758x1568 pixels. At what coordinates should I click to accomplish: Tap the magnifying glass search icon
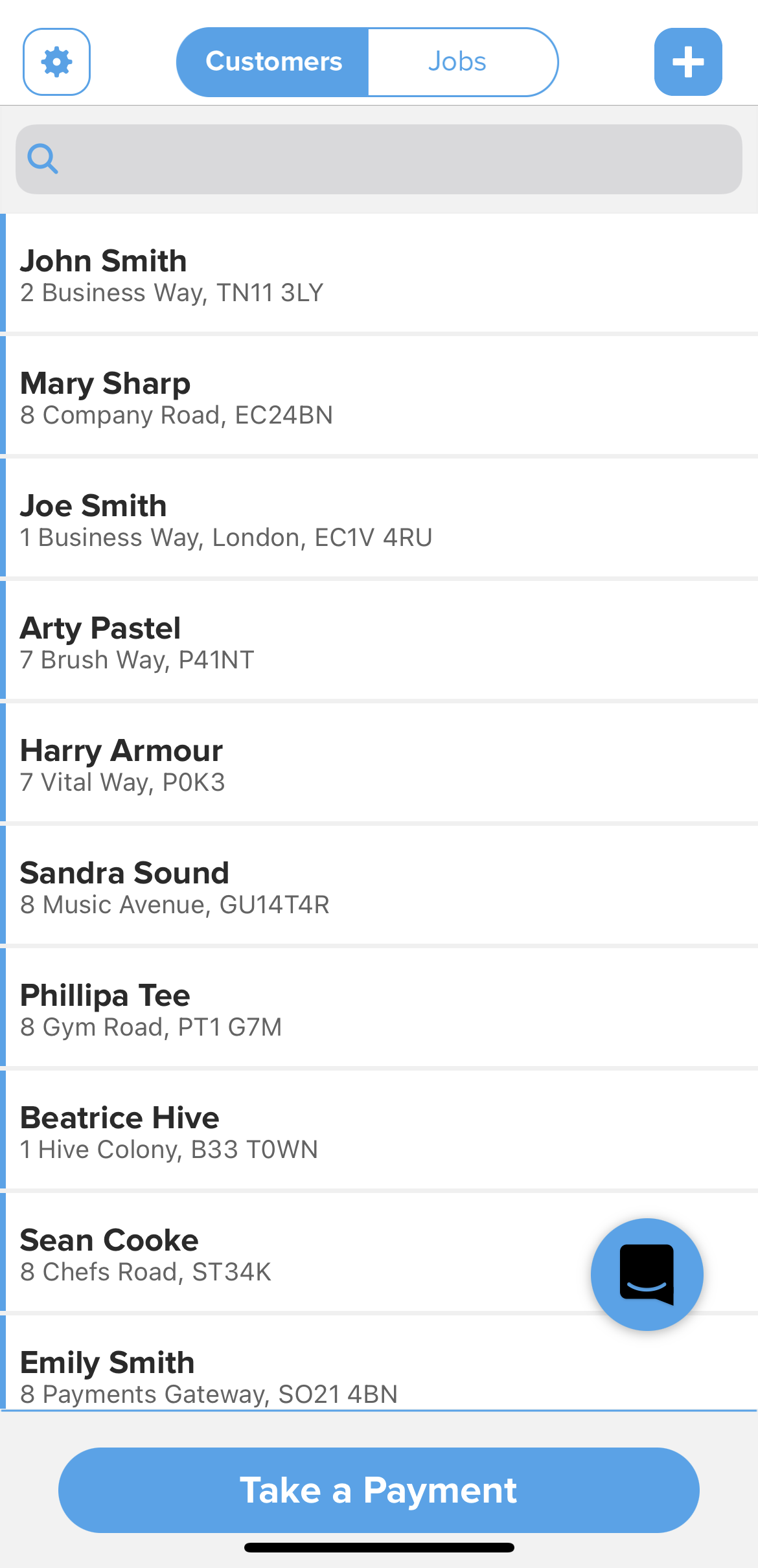[x=43, y=159]
